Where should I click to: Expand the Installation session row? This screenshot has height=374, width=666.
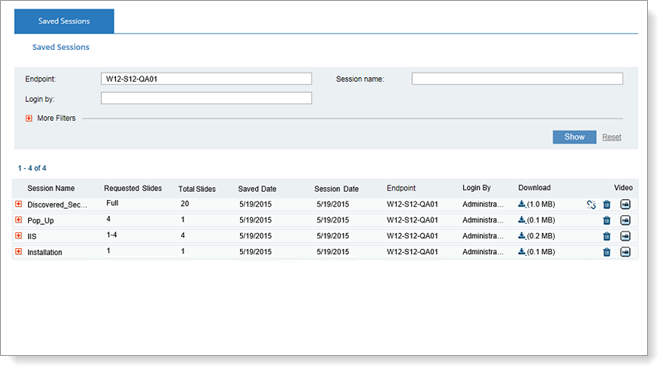pos(19,252)
